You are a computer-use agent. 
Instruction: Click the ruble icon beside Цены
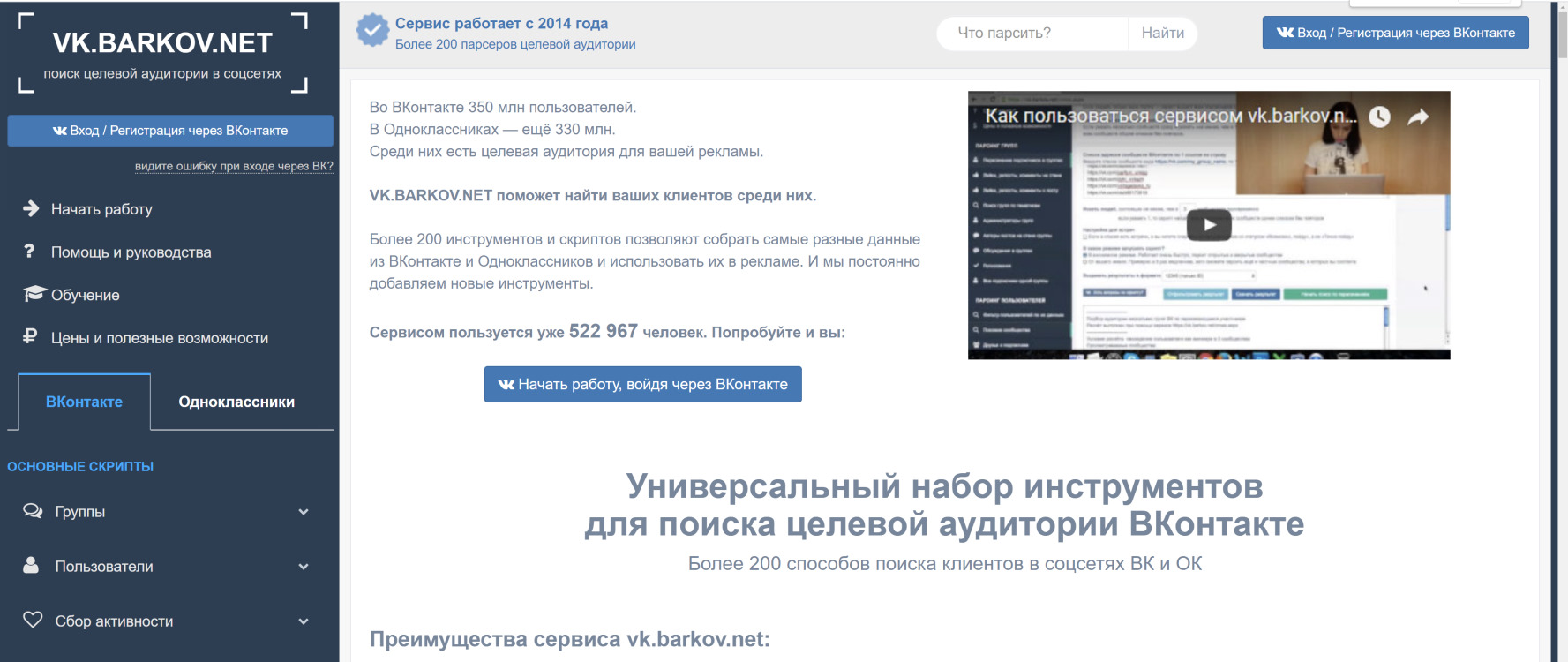tap(30, 336)
